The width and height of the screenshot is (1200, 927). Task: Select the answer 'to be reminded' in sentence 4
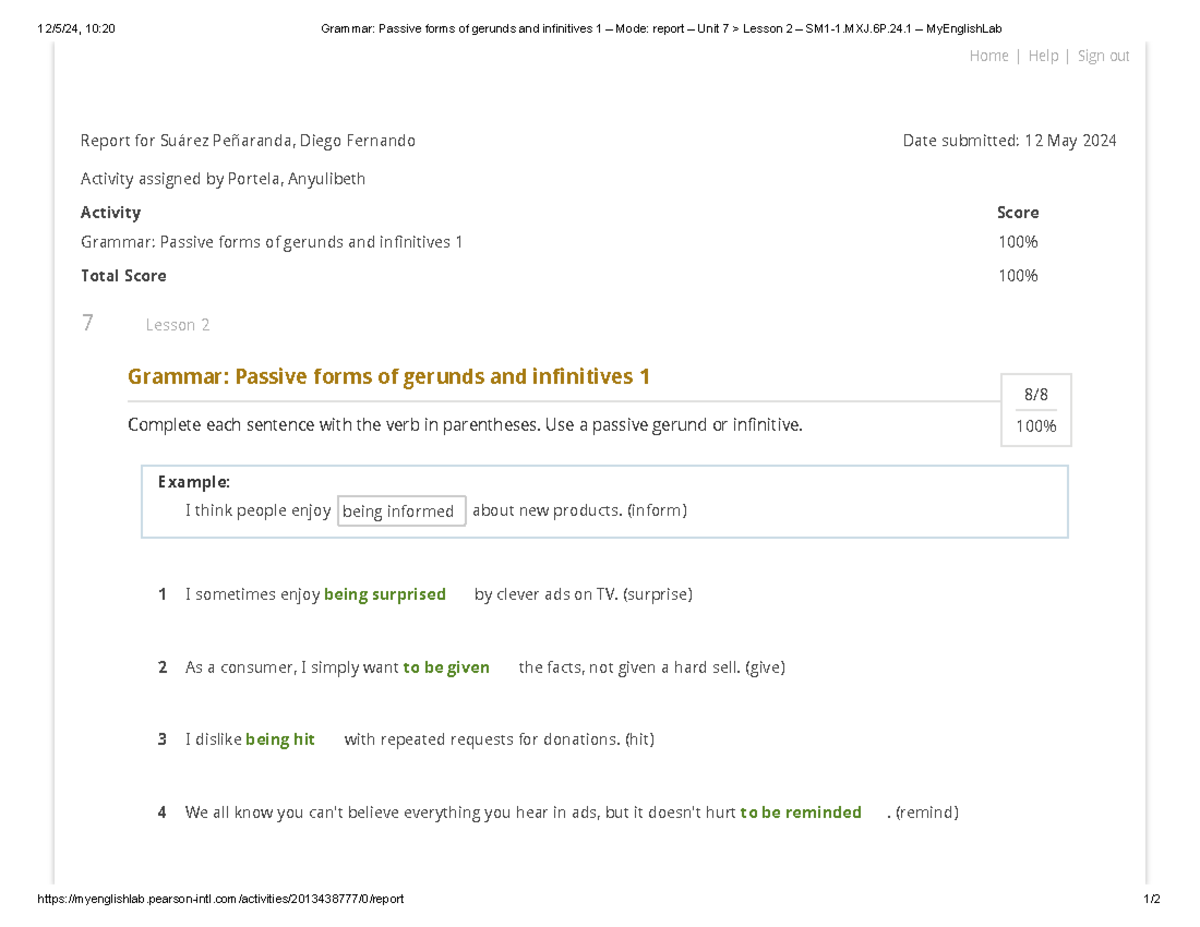click(801, 813)
